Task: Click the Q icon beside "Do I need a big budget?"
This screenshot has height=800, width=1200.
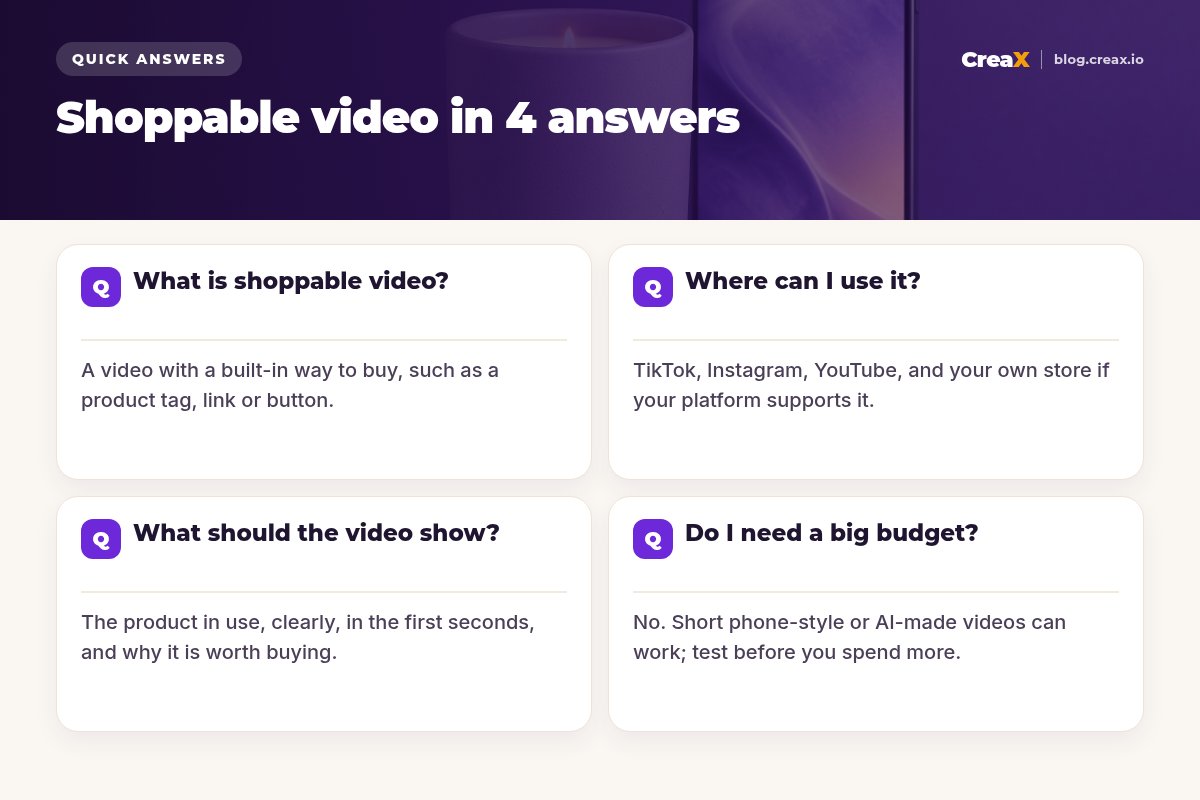Action: coord(653,539)
